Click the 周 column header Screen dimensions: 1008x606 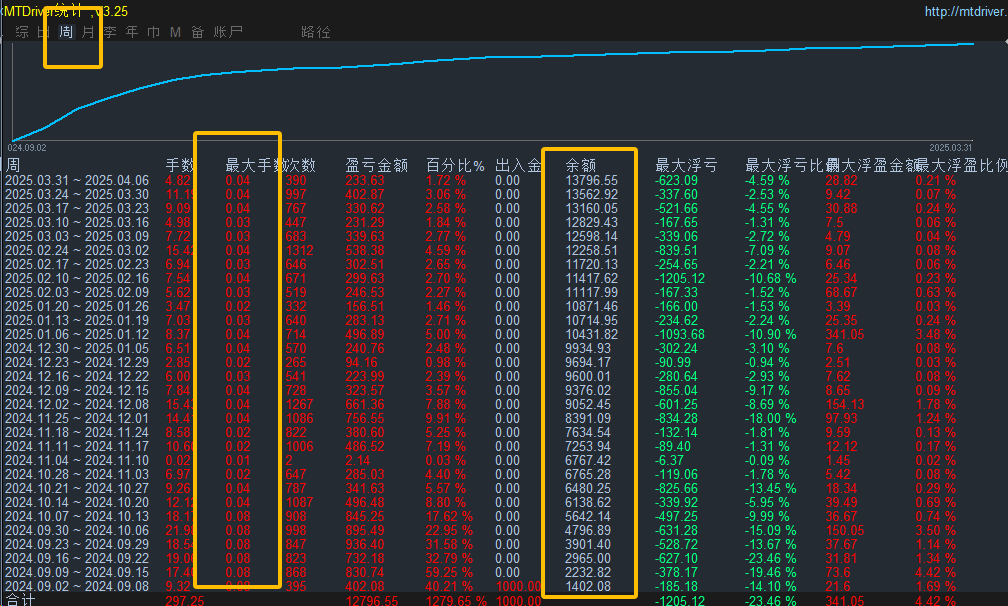click(x=13, y=165)
